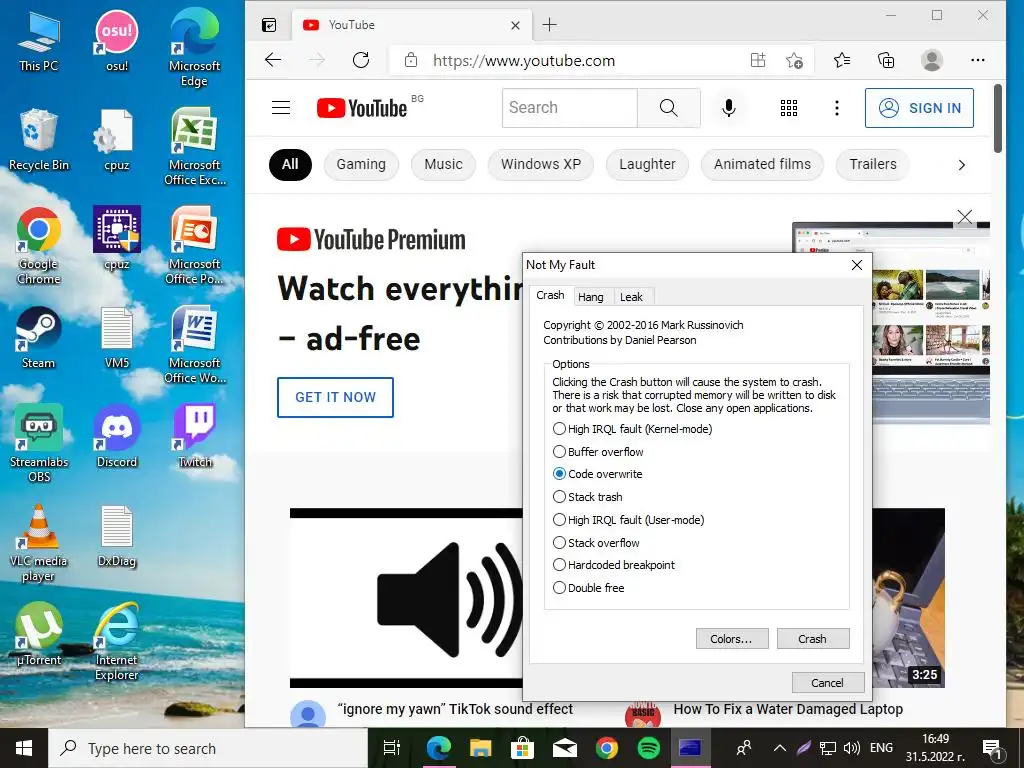
Task: Open the DxDiag file
Action: point(117,536)
